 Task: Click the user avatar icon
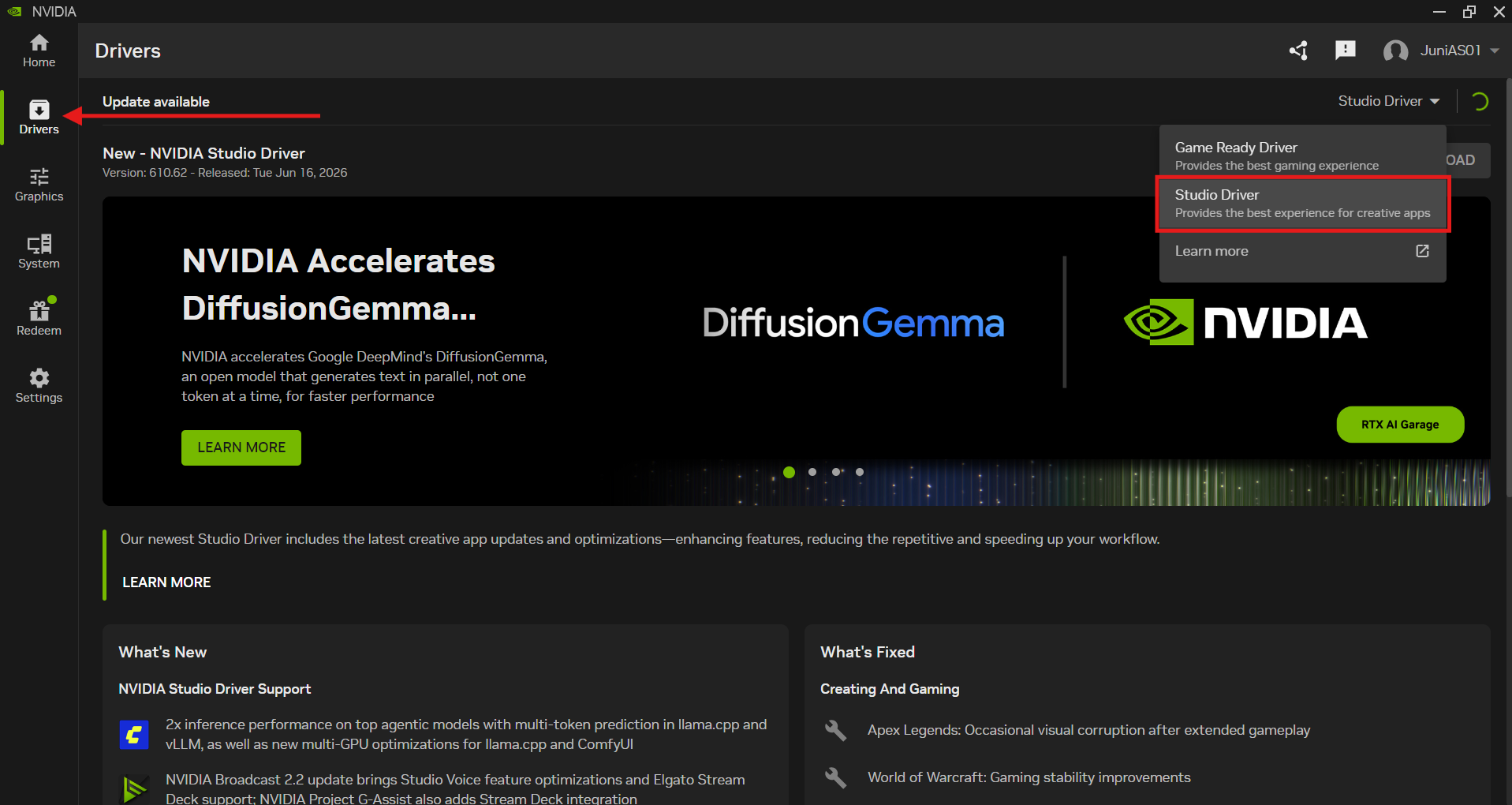point(1395,51)
